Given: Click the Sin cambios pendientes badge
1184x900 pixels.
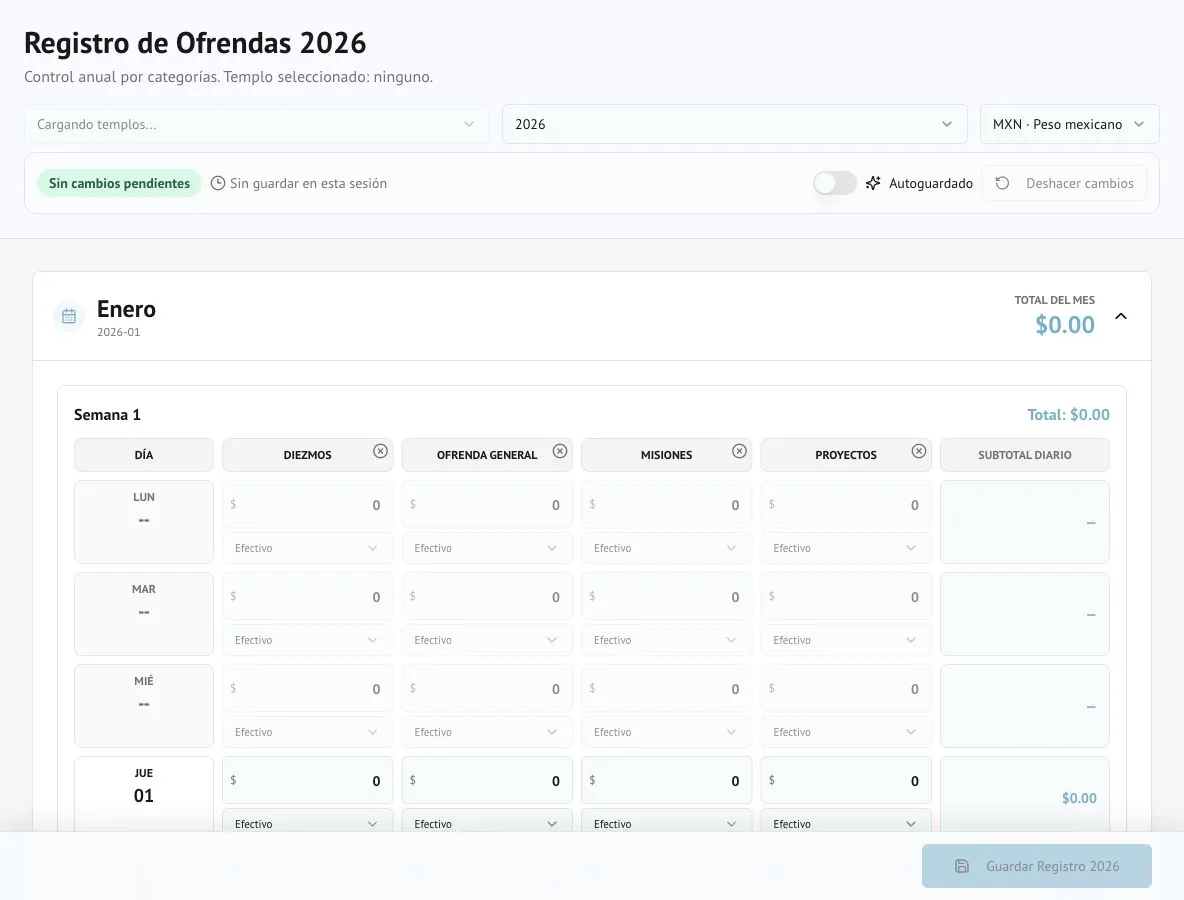Looking at the screenshot, I should 119,183.
